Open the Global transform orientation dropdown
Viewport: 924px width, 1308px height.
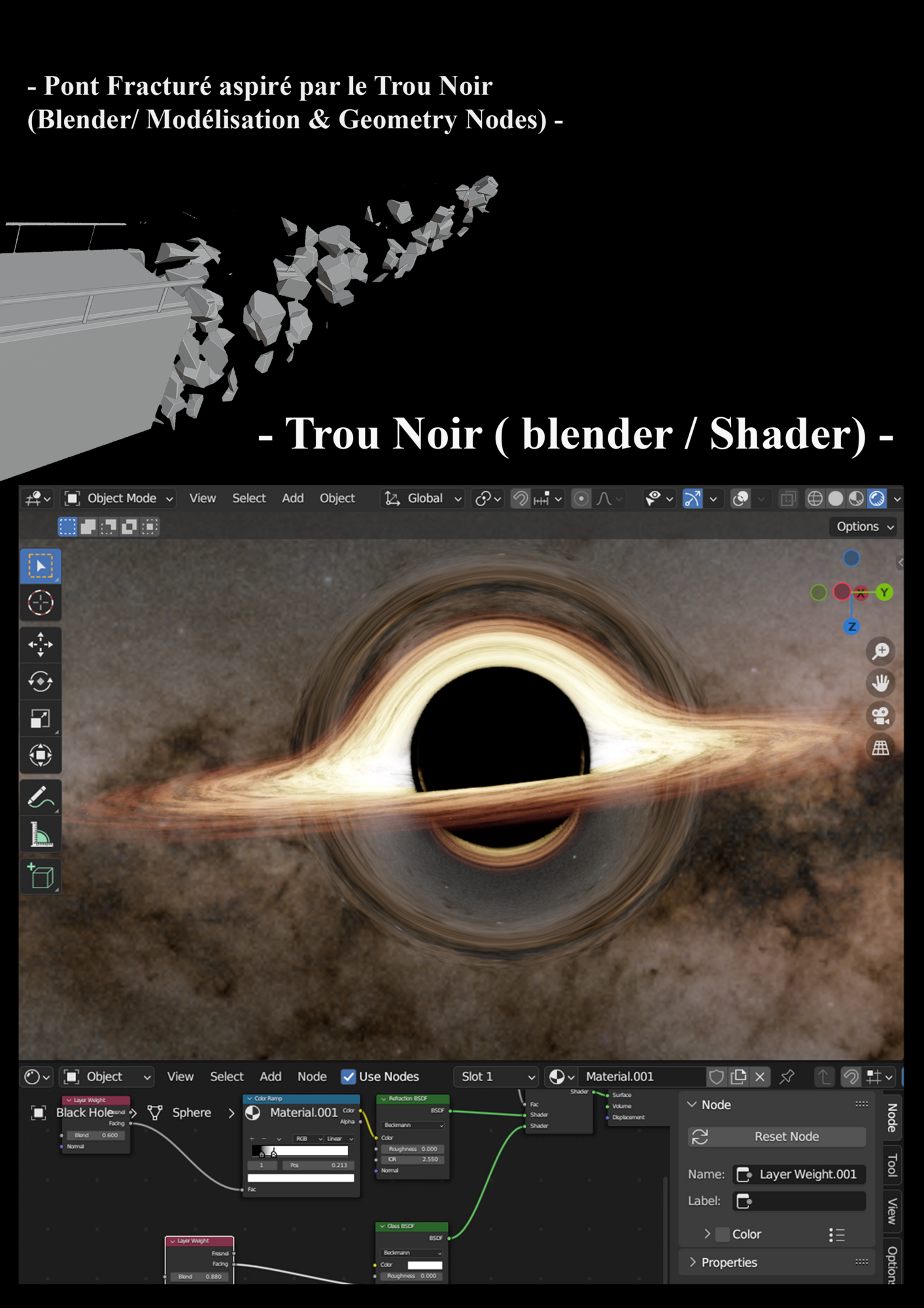tap(423, 499)
